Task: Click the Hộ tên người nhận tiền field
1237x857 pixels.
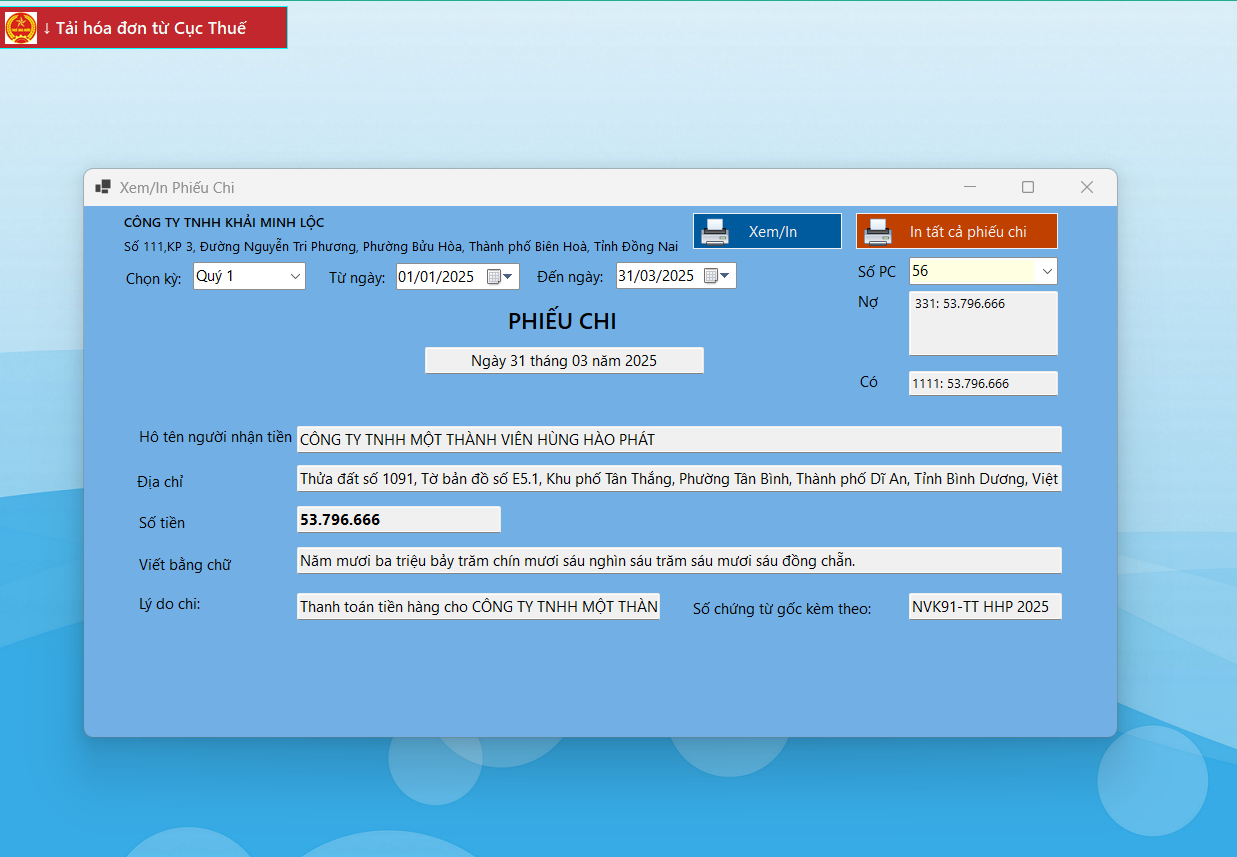Action: [679, 440]
